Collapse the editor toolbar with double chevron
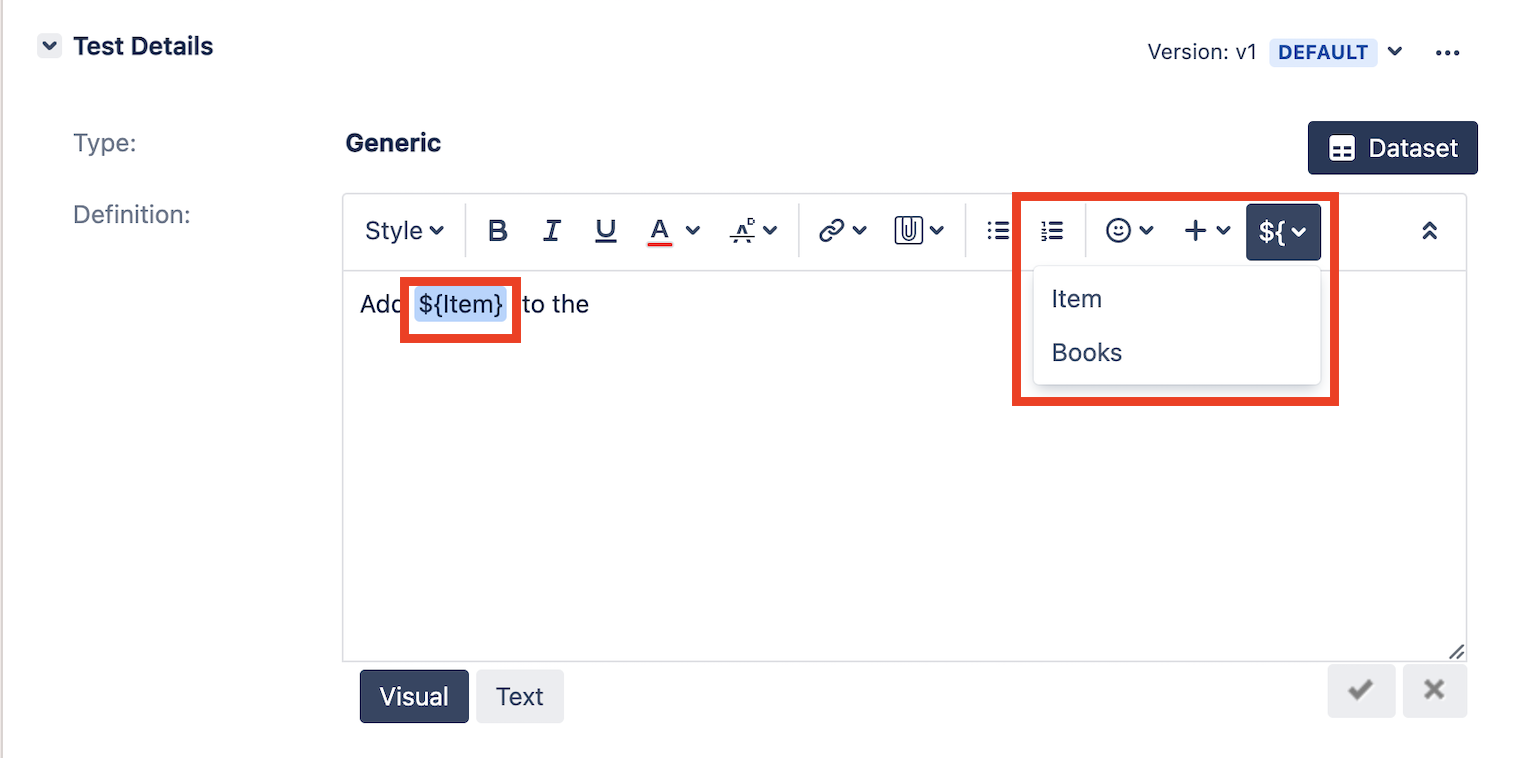Screen dimensions: 1514x758 click(1429, 231)
